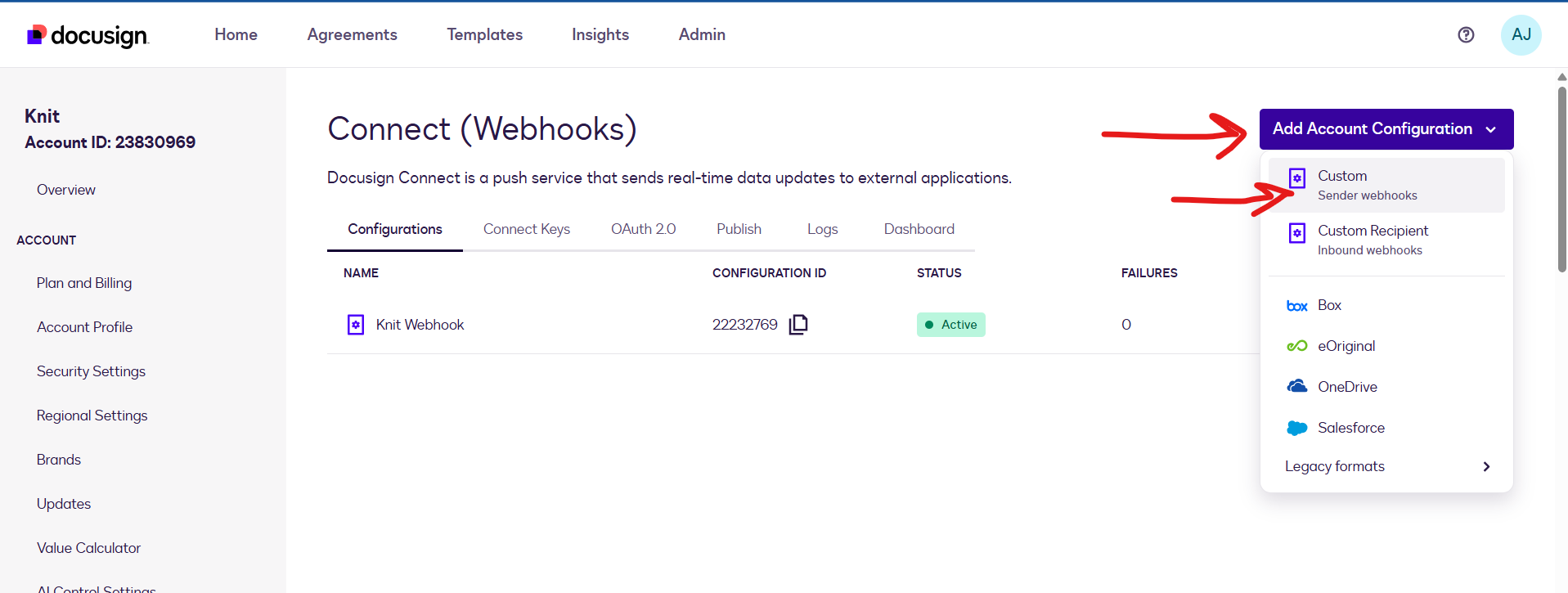Image resolution: width=1568 pixels, height=593 pixels.
Task: Open Admin in top navigation
Action: pyautogui.click(x=702, y=34)
